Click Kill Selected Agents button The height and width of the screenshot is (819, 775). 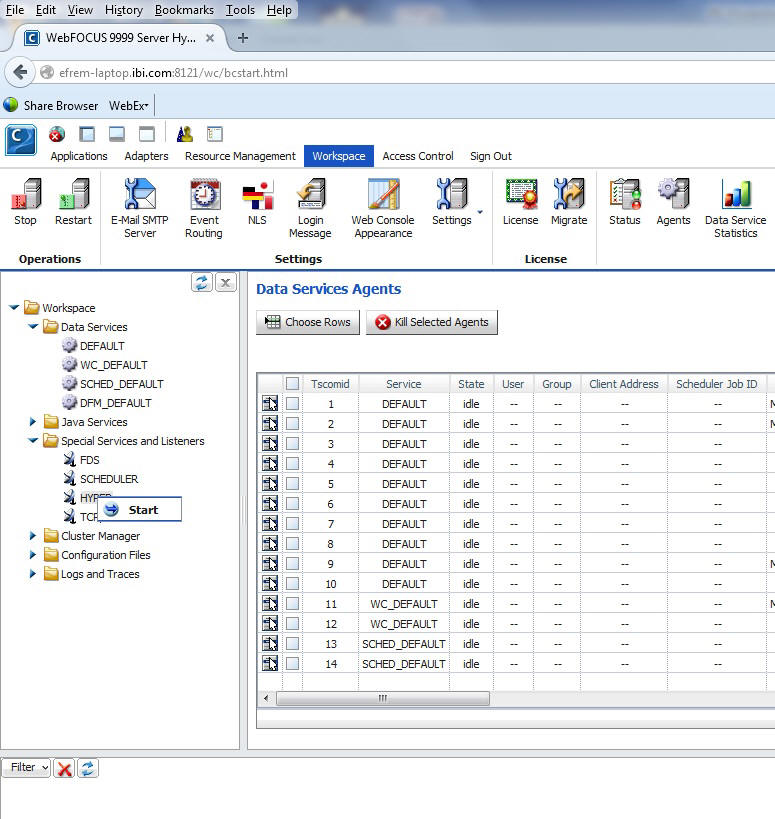pos(432,322)
